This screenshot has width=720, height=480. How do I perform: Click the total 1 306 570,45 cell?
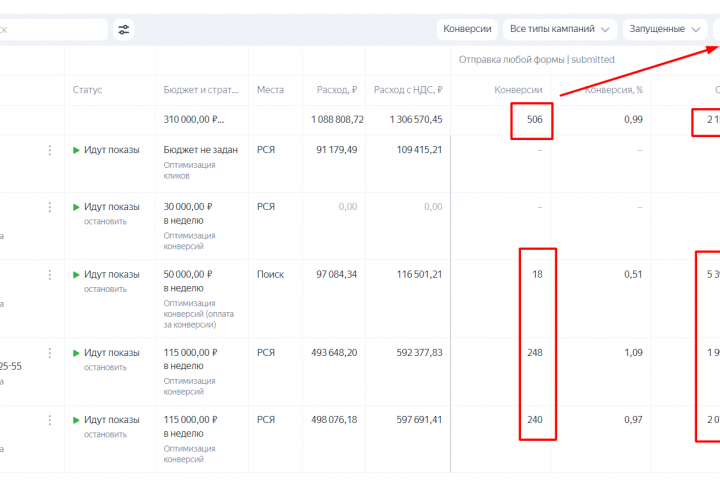pyautogui.click(x=416, y=119)
